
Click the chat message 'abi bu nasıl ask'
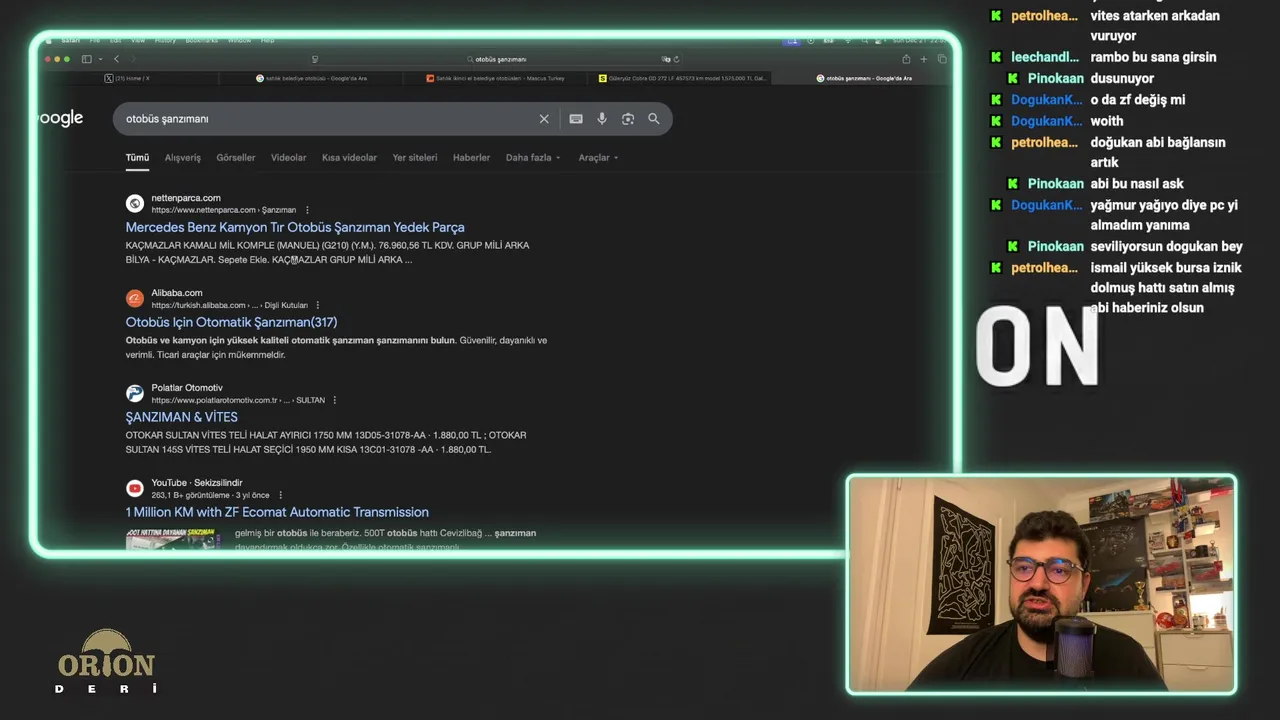1137,184
